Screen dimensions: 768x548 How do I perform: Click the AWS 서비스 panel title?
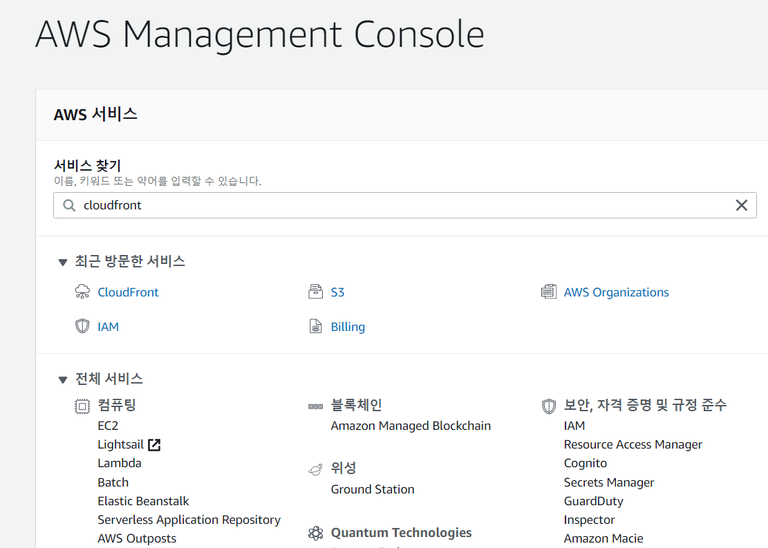tap(96, 115)
